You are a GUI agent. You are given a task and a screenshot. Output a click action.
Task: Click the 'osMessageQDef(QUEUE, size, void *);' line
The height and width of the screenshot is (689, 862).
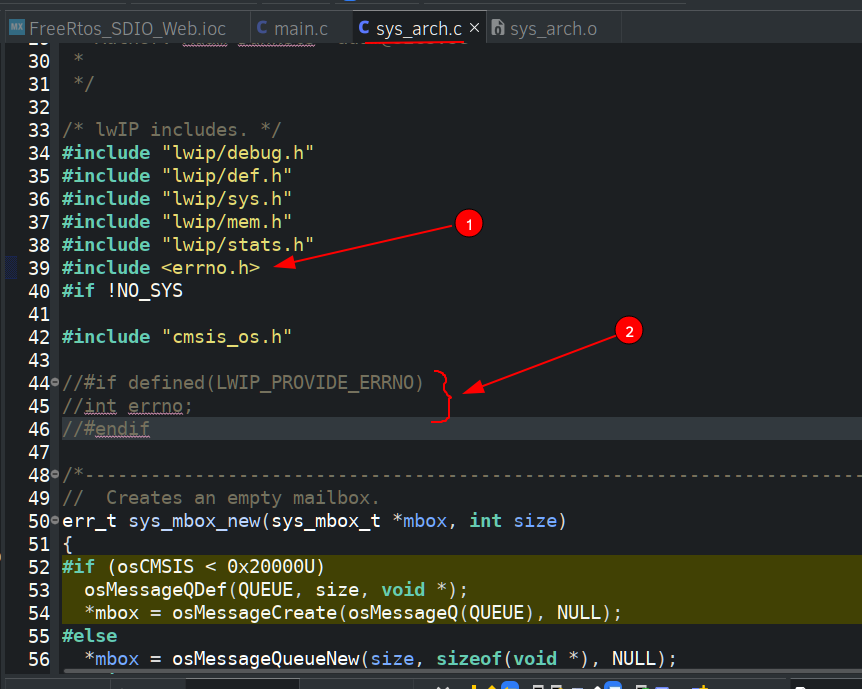click(276, 589)
